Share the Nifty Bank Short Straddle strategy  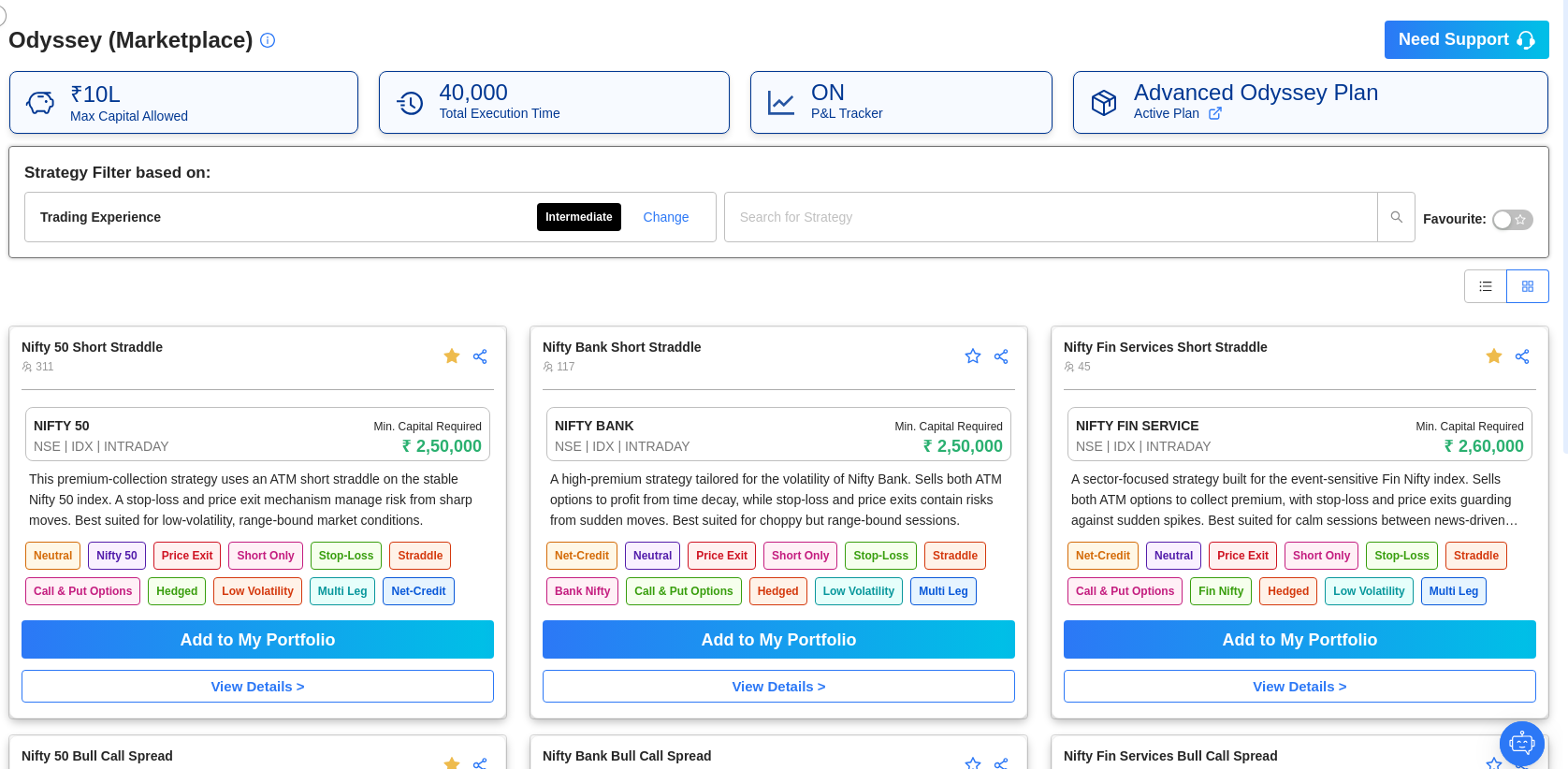tap(1001, 356)
